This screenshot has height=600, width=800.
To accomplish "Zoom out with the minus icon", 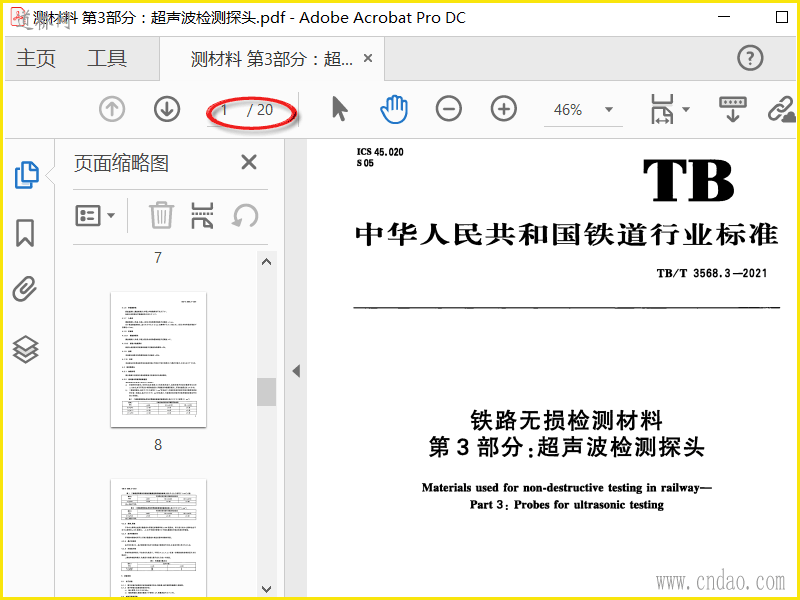I will coord(448,109).
